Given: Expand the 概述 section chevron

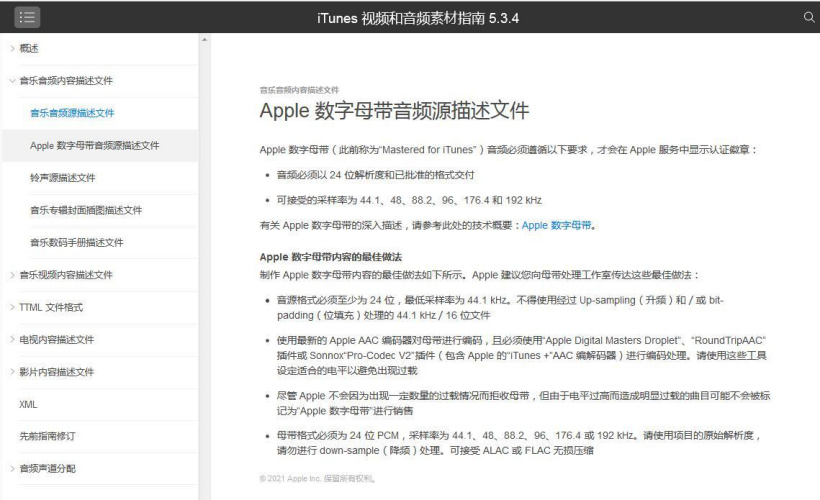Looking at the screenshot, I should coord(12,49).
